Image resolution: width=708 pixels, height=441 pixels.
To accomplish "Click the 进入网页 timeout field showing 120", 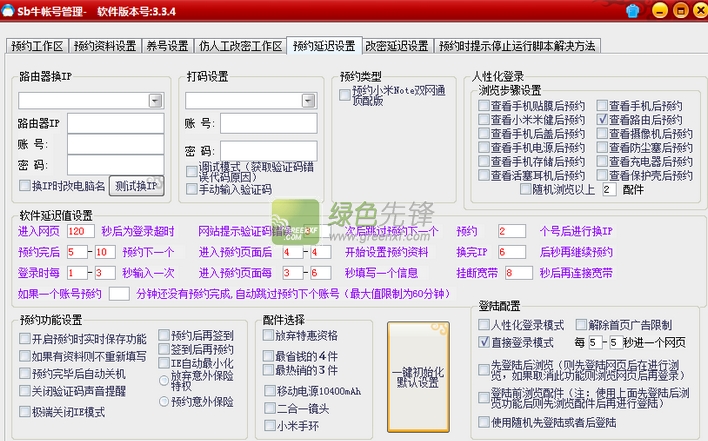I will point(81,231).
